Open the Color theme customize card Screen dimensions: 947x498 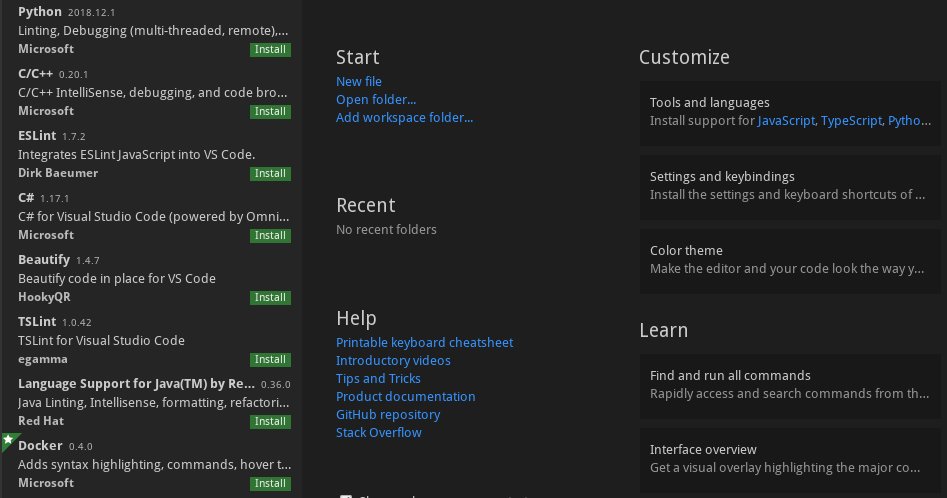click(790, 261)
